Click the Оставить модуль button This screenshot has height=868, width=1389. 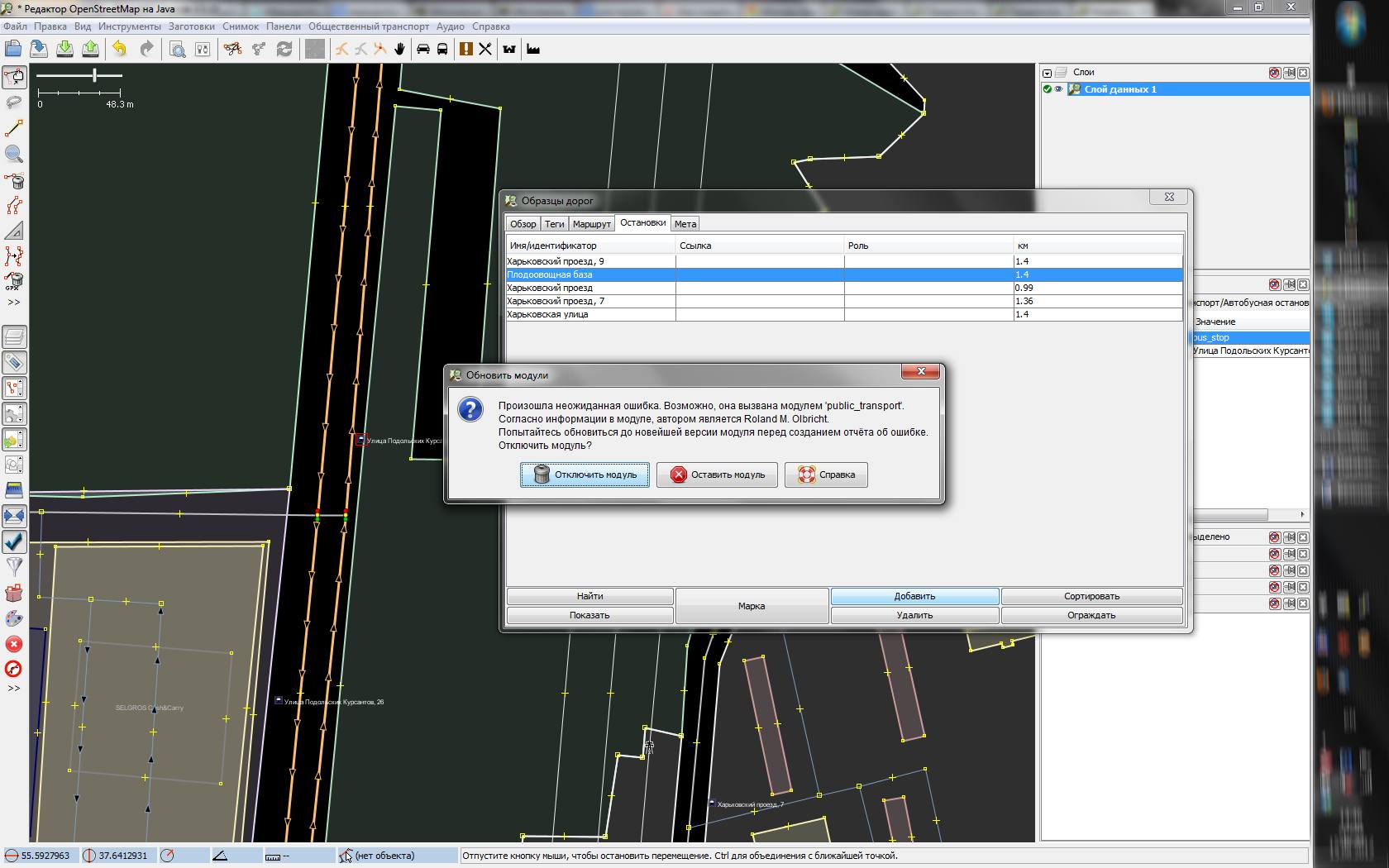pyautogui.click(x=717, y=475)
